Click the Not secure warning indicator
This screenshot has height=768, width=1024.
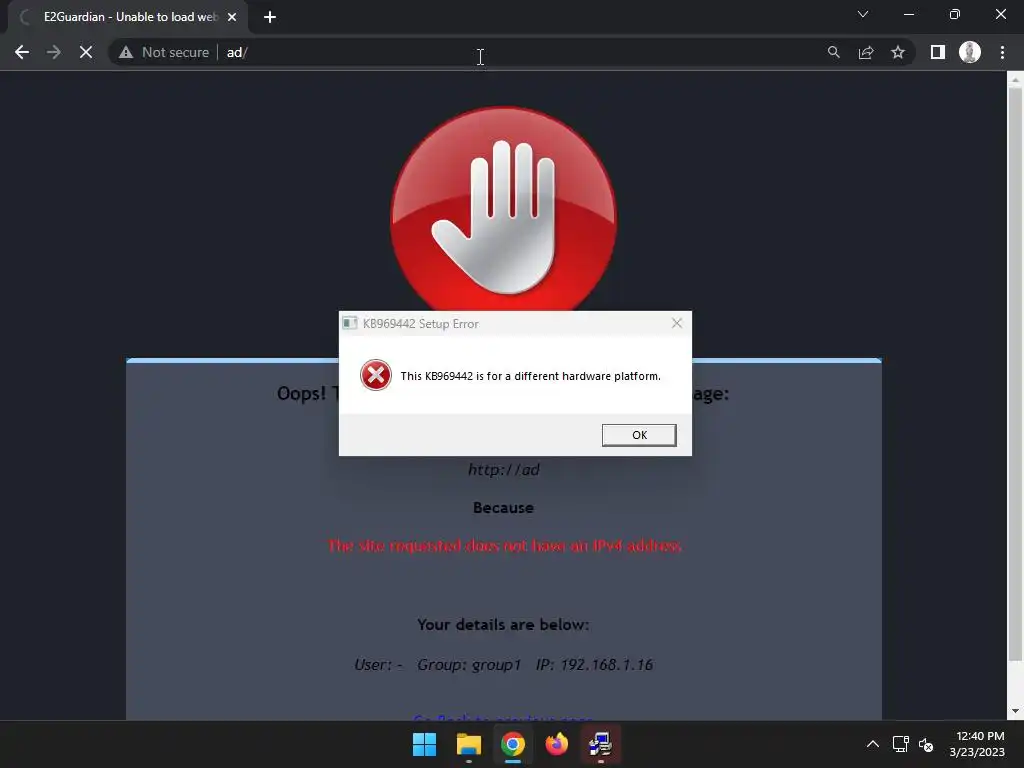coord(164,52)
